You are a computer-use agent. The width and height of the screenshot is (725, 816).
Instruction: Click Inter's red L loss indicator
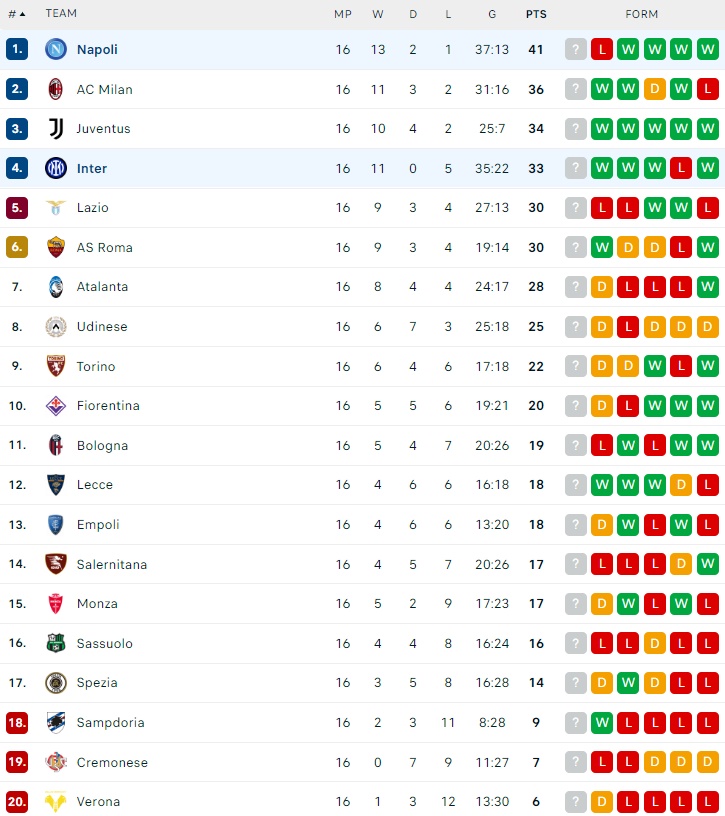(x=679, y=168)
